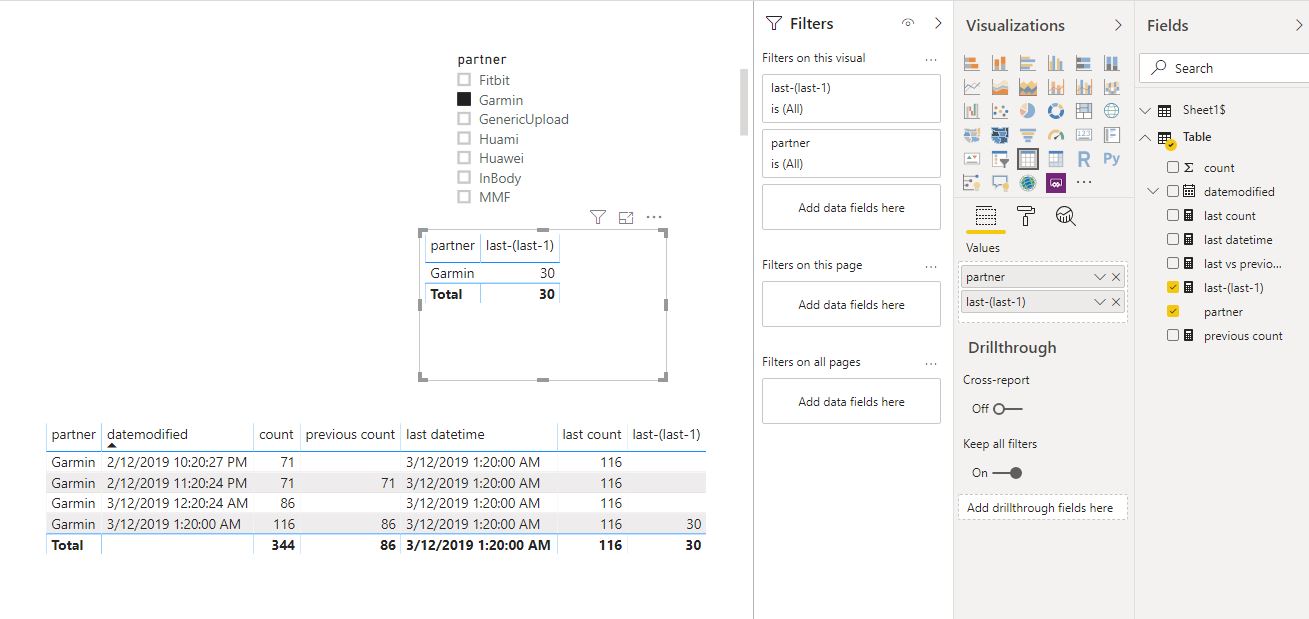1309x619 pixels.
Task: Sort by datemodified column header
Action: [147, 434]
